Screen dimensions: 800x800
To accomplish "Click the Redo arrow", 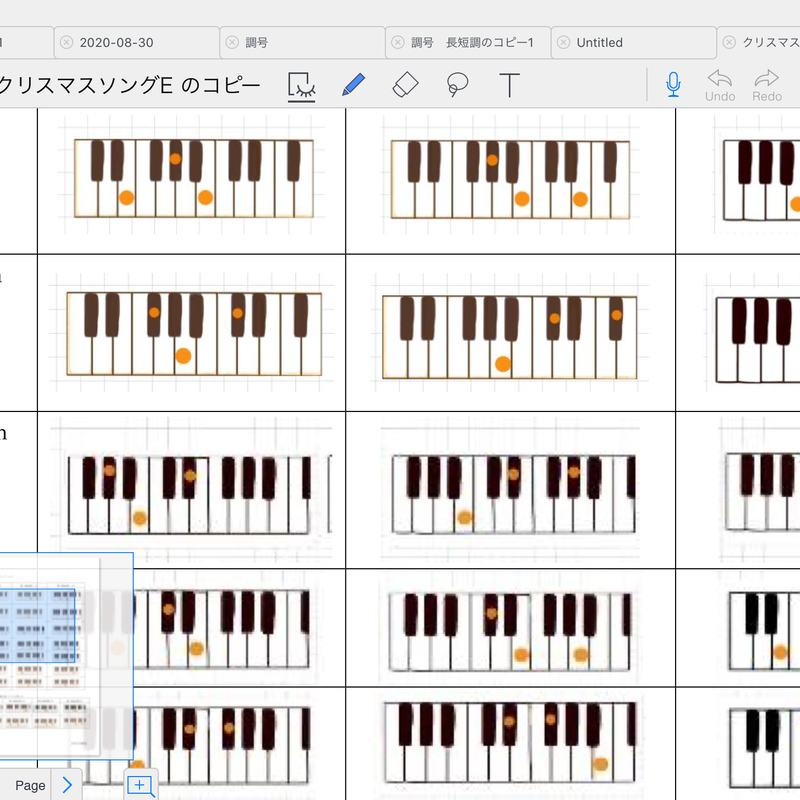I will click(767, 79).
